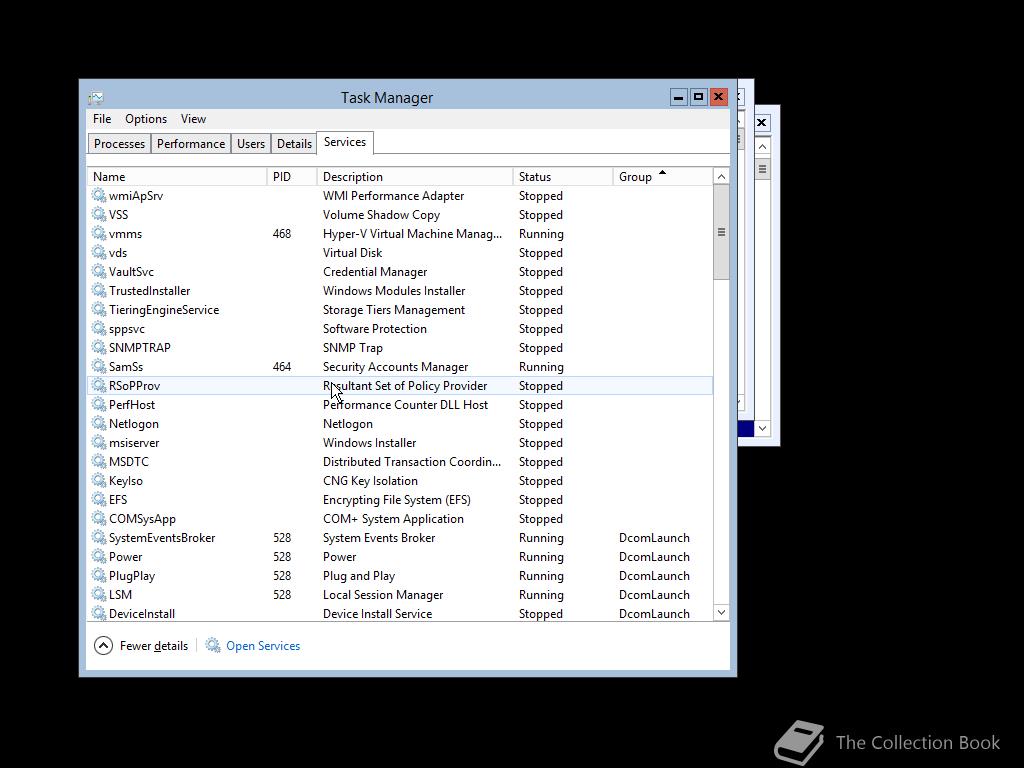Viewport: 1024px width, 768px height.
Task: Click the gear icon beside Power service
Action: [x=99, y=556]
